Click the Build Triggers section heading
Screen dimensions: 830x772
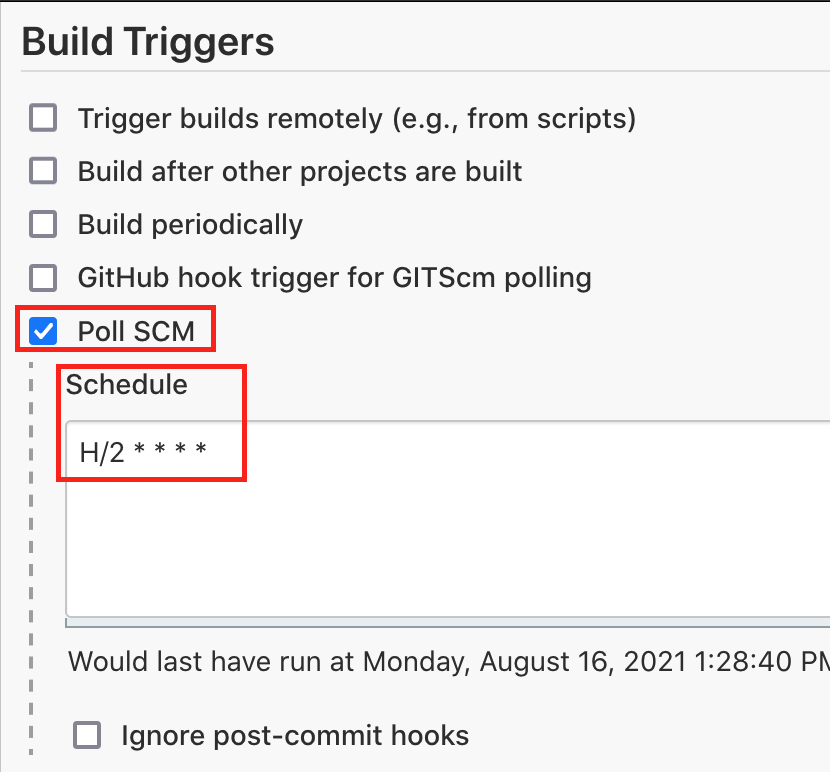(148, 42)
